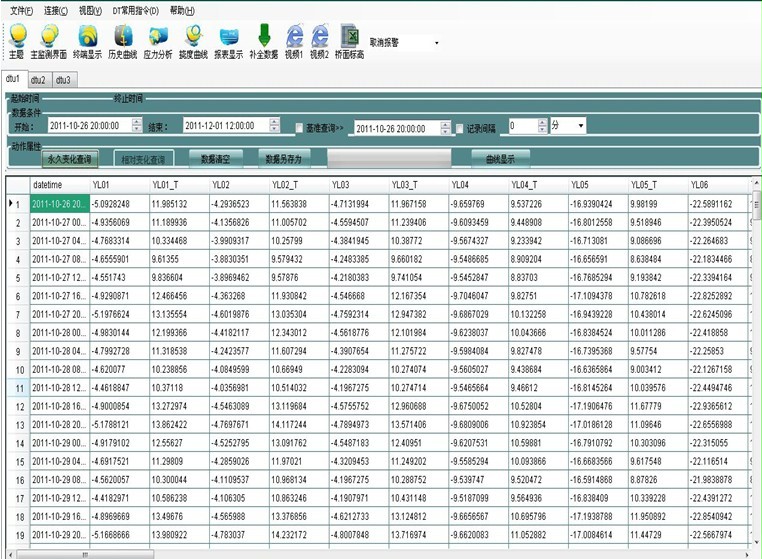Open 报表显示 report display icon

tap(228, 39)
